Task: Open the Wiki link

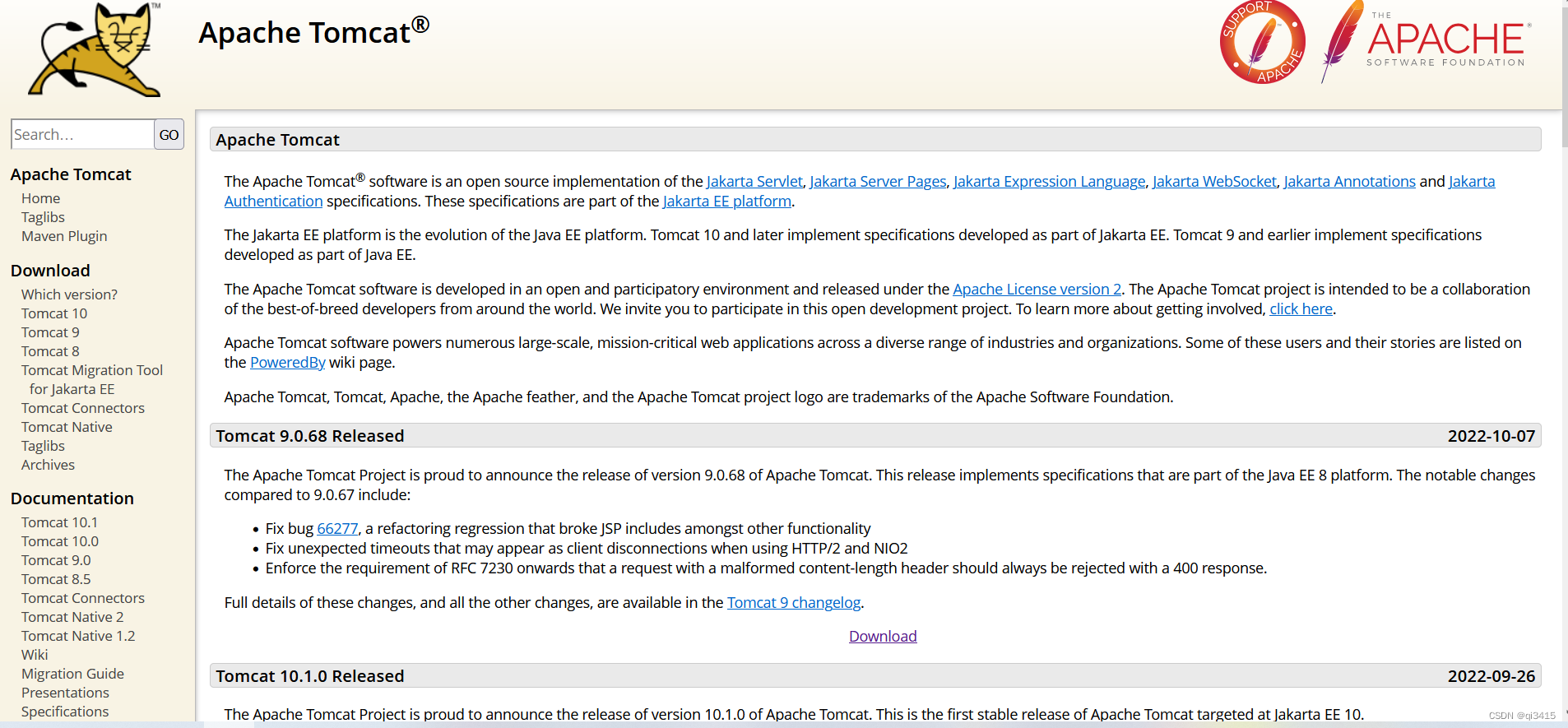Action: 35,655
